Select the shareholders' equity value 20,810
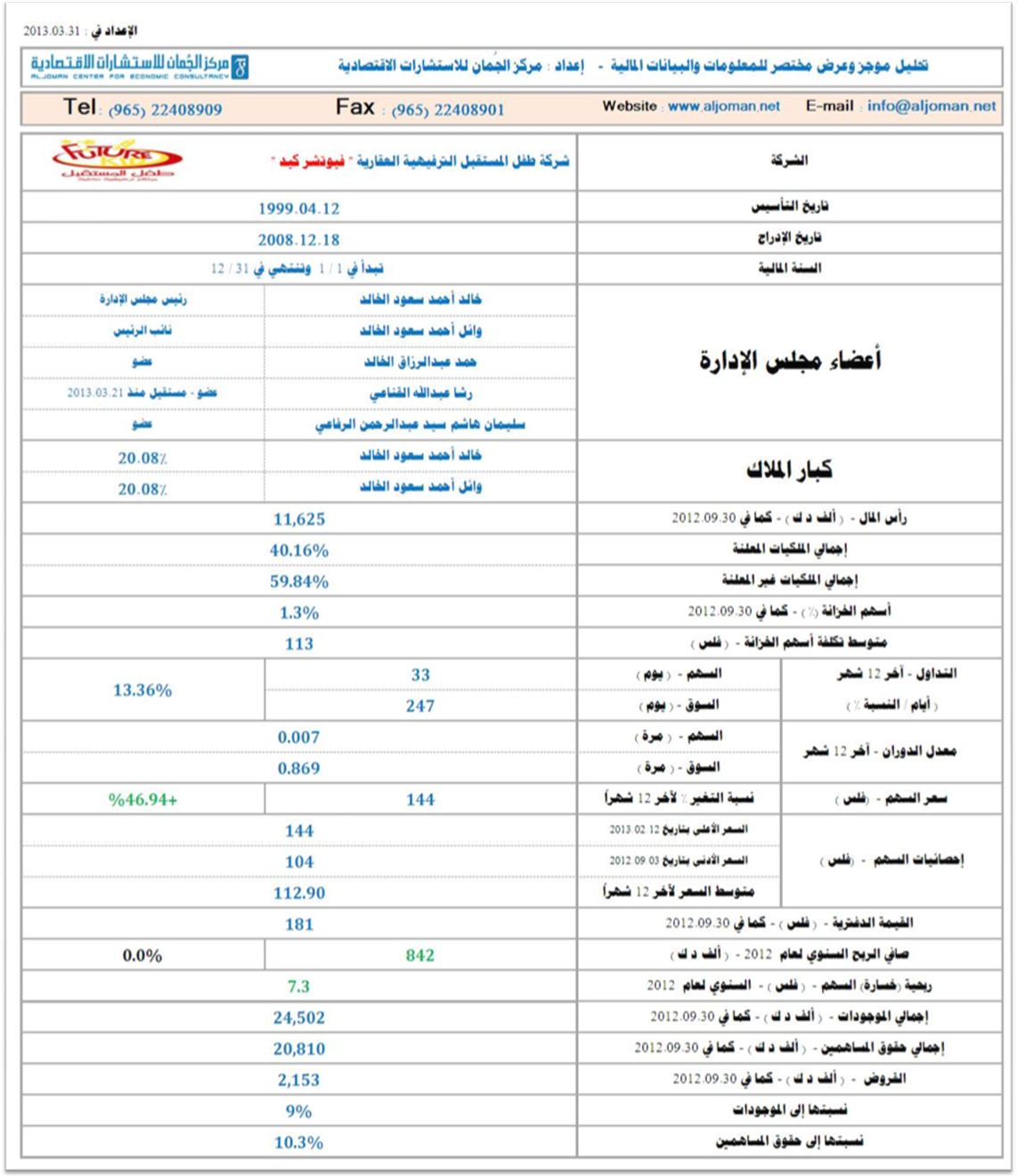Screen dimensions: 1017x1176 (299, 1049)
